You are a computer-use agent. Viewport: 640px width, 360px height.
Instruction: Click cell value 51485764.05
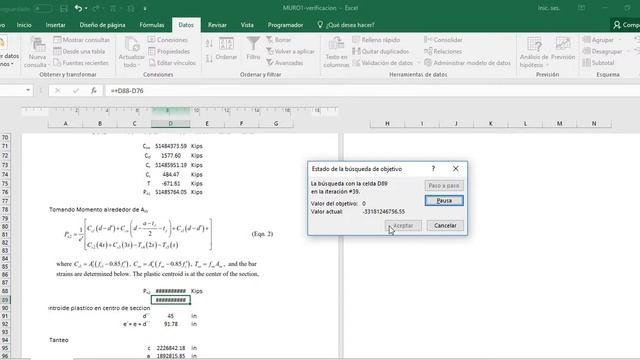[x=171, y=192]
